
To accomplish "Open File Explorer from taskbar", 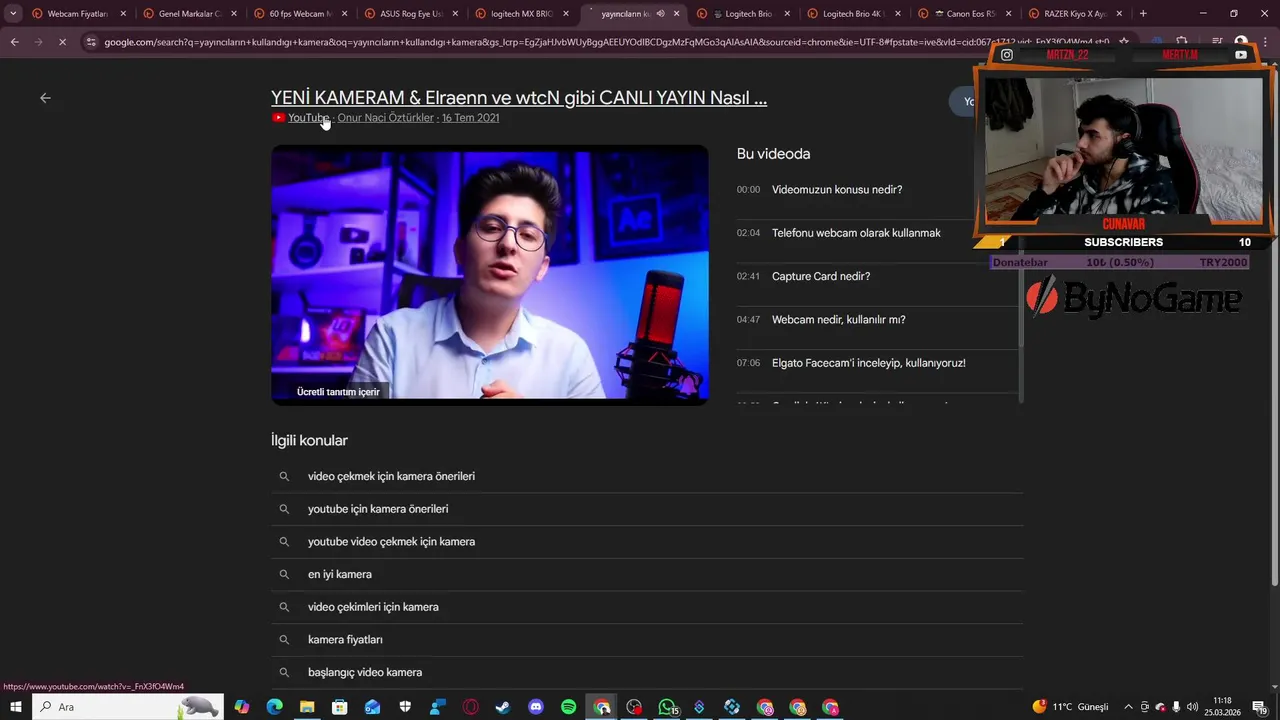I will click(x=307, y=707).
